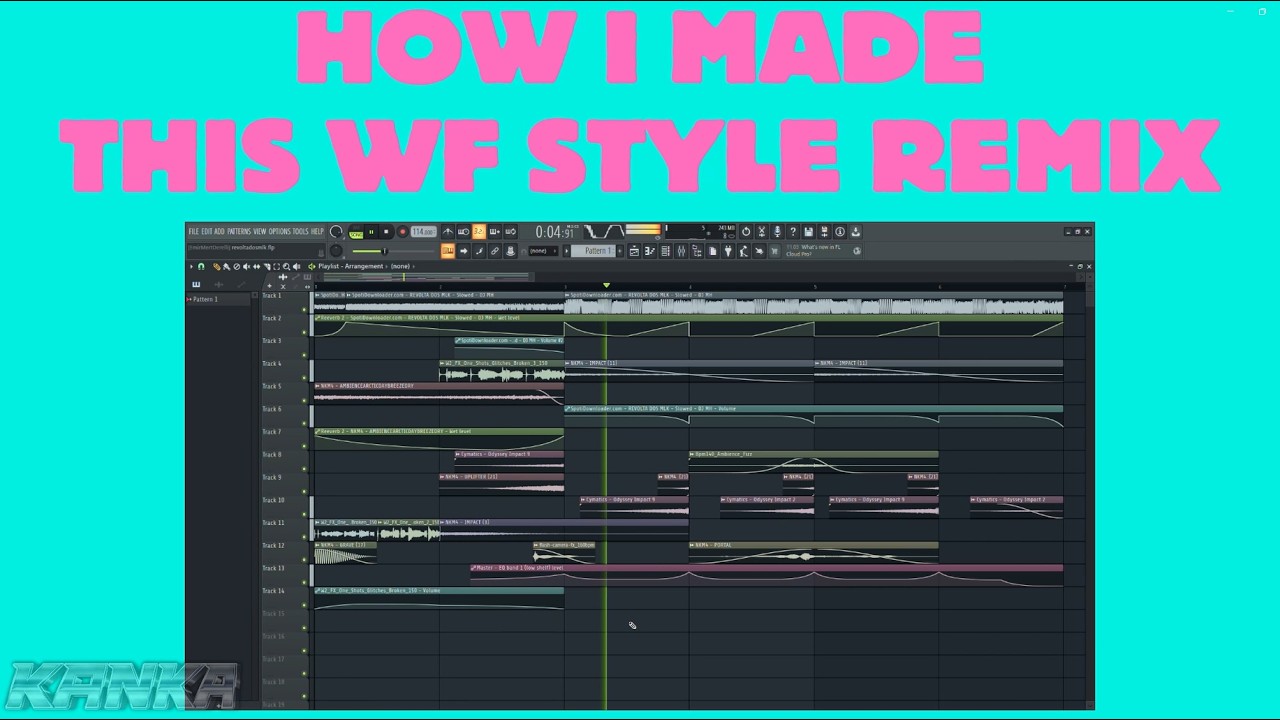Click the master pitch knob

336,251
